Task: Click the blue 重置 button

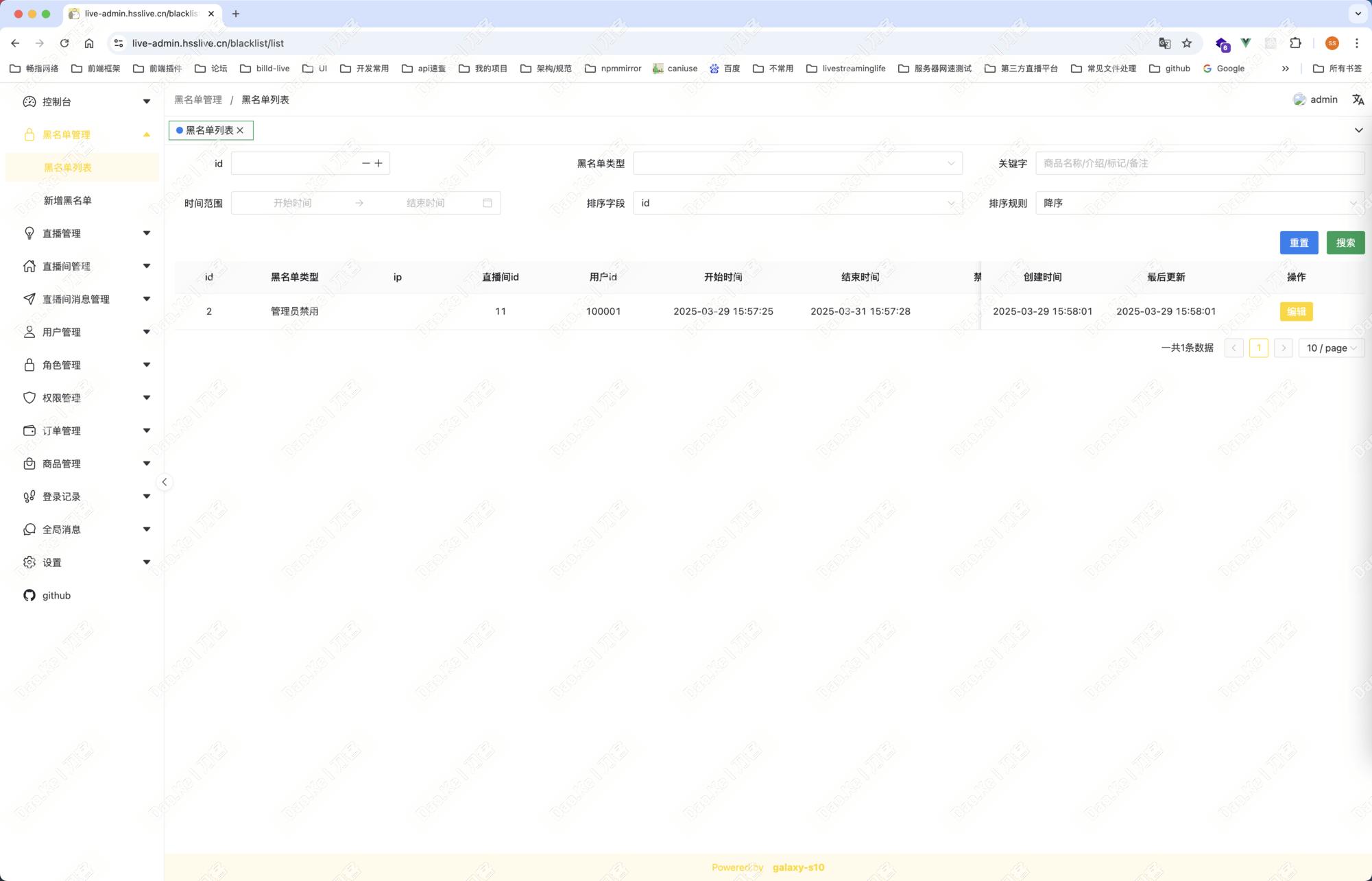Action: (x=1299, y=243)
